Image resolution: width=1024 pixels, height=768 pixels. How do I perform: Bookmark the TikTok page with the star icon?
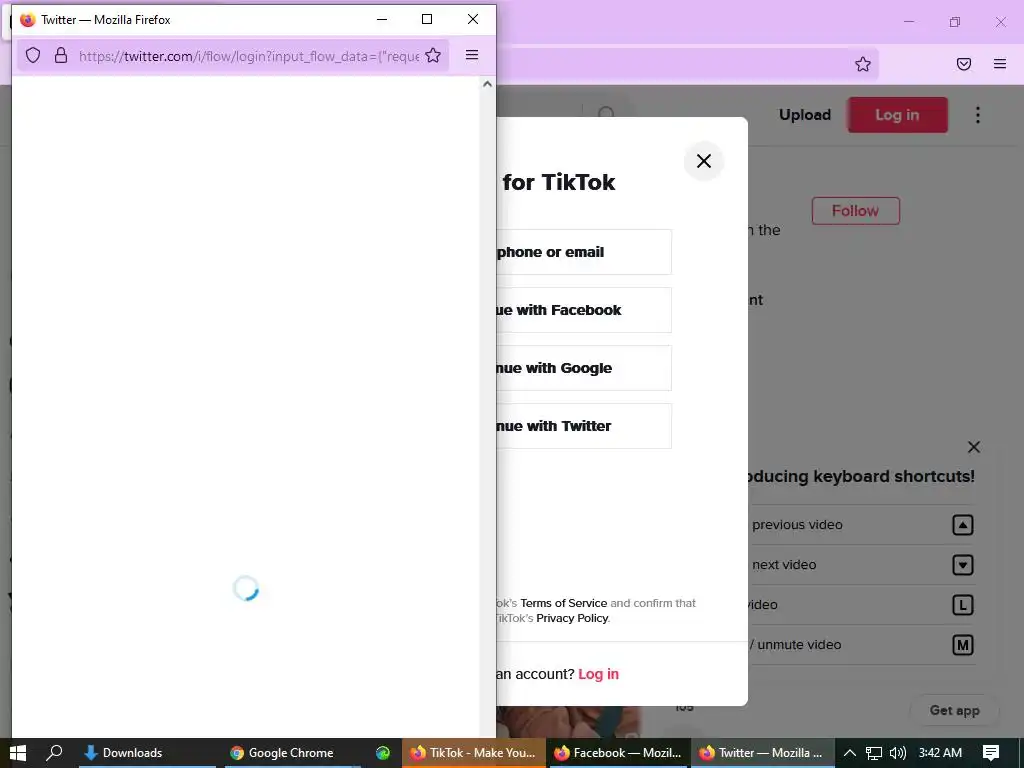click(x=863, y=64)
